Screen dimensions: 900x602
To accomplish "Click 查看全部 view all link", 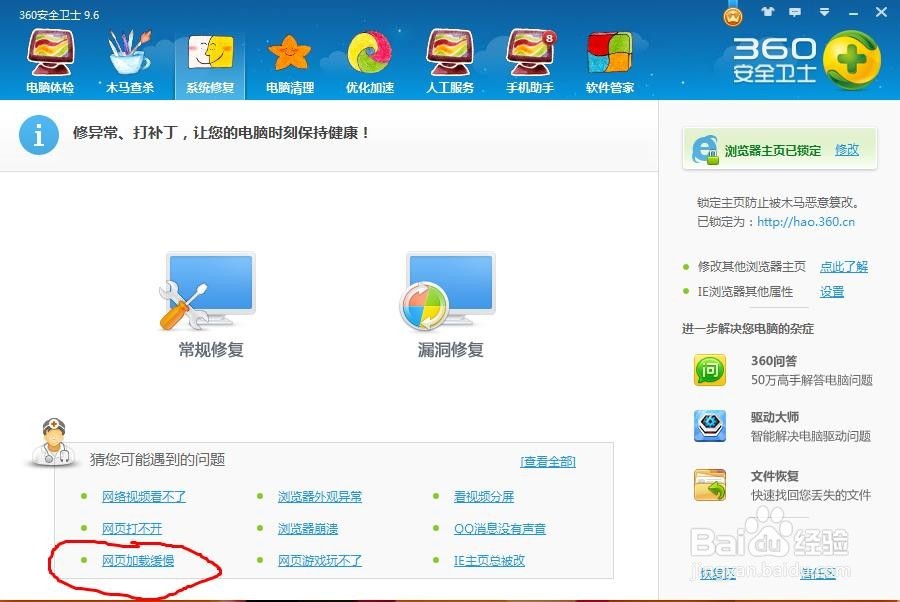I will tap(548, 461).
